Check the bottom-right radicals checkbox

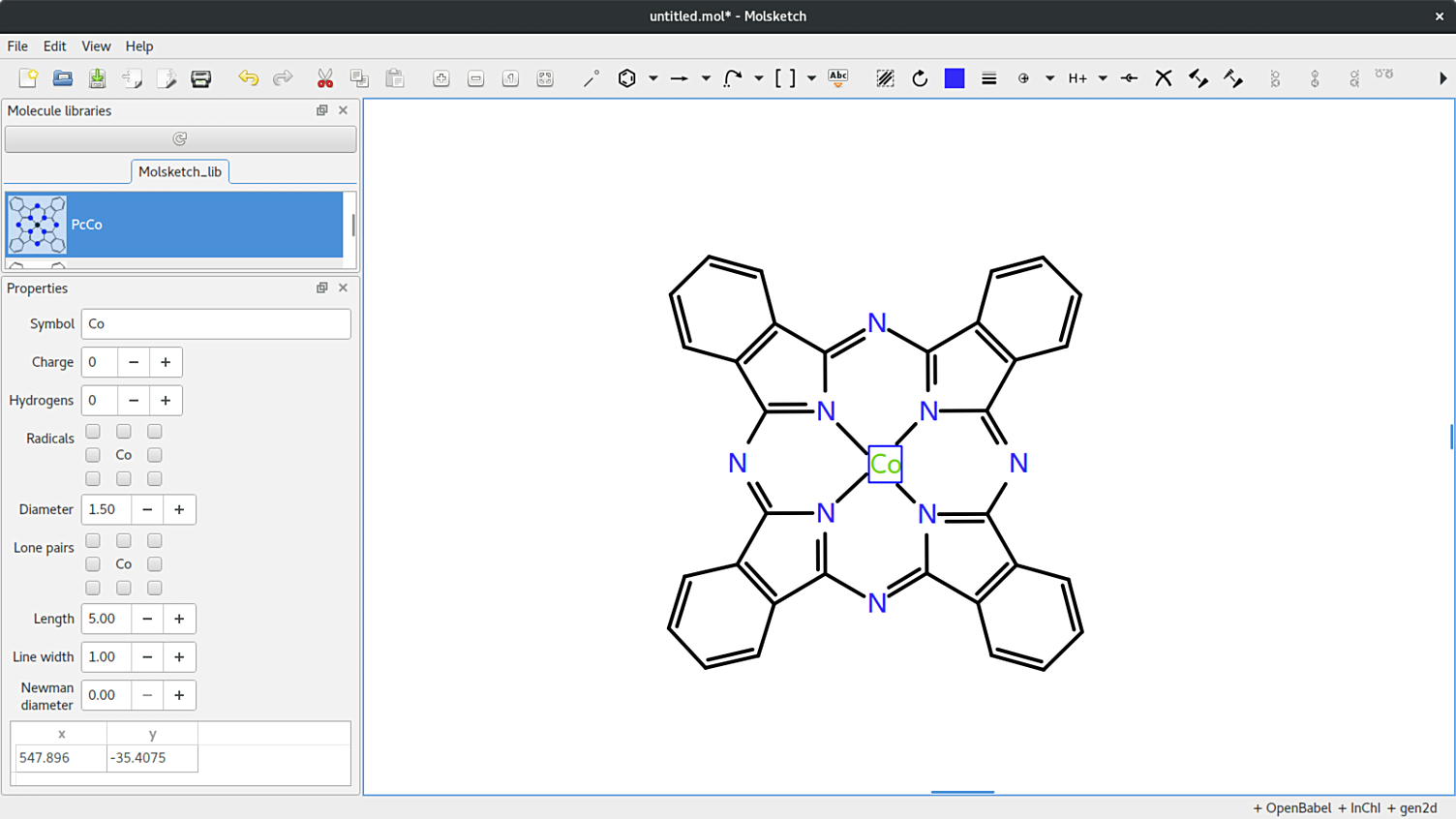(x=154, y=478)
